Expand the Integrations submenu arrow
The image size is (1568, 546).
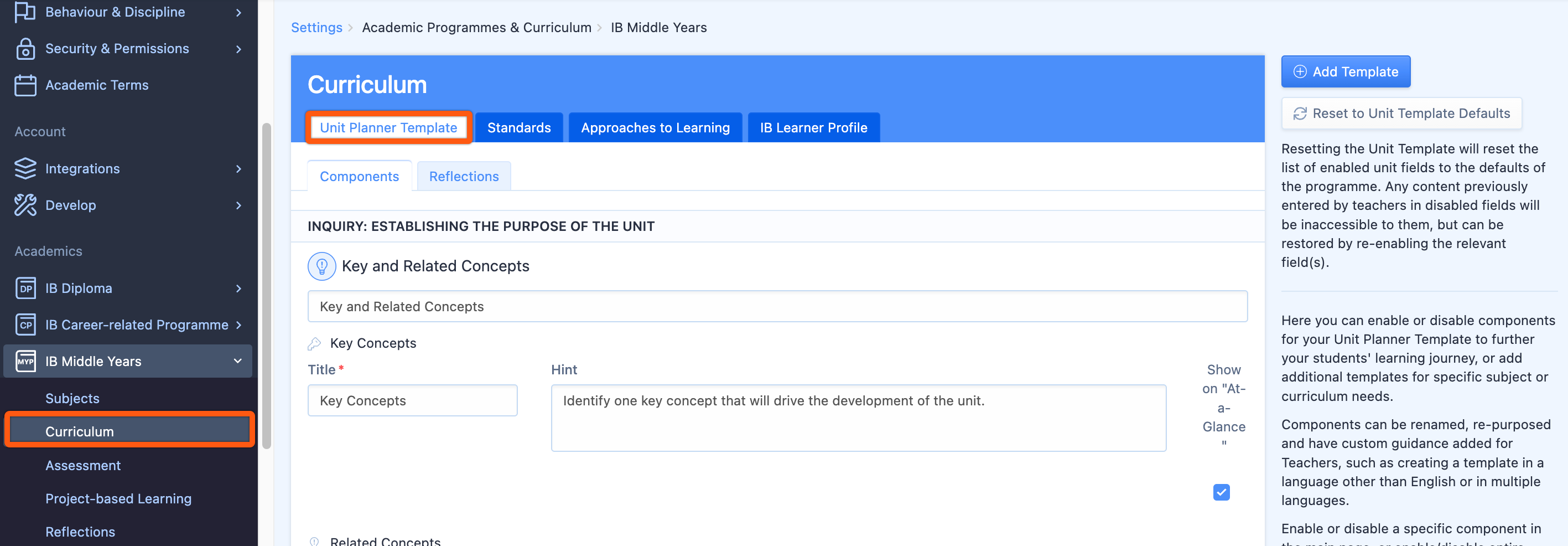(238, 169)
